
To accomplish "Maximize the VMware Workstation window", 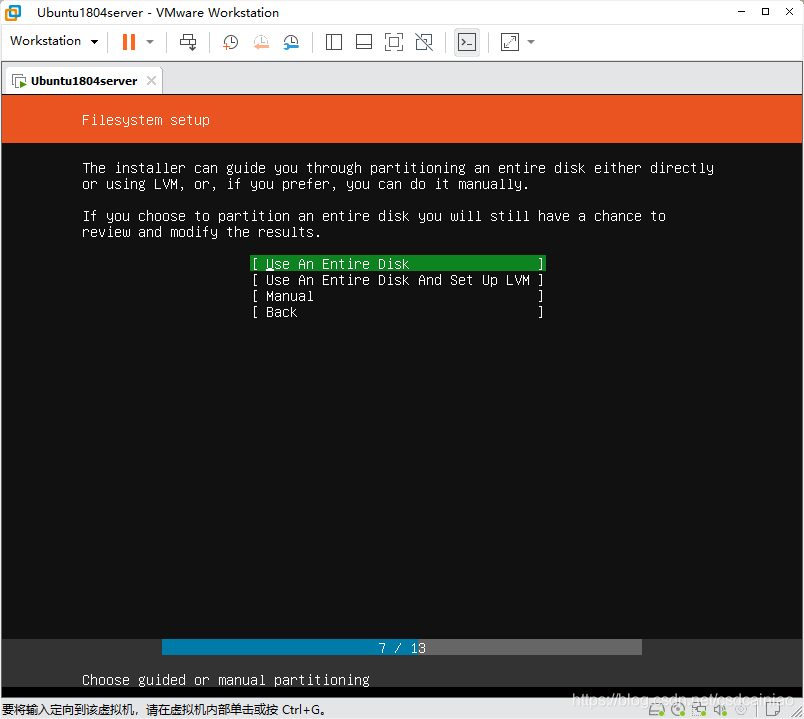I will pyautogui.click(x=765, y=12).
